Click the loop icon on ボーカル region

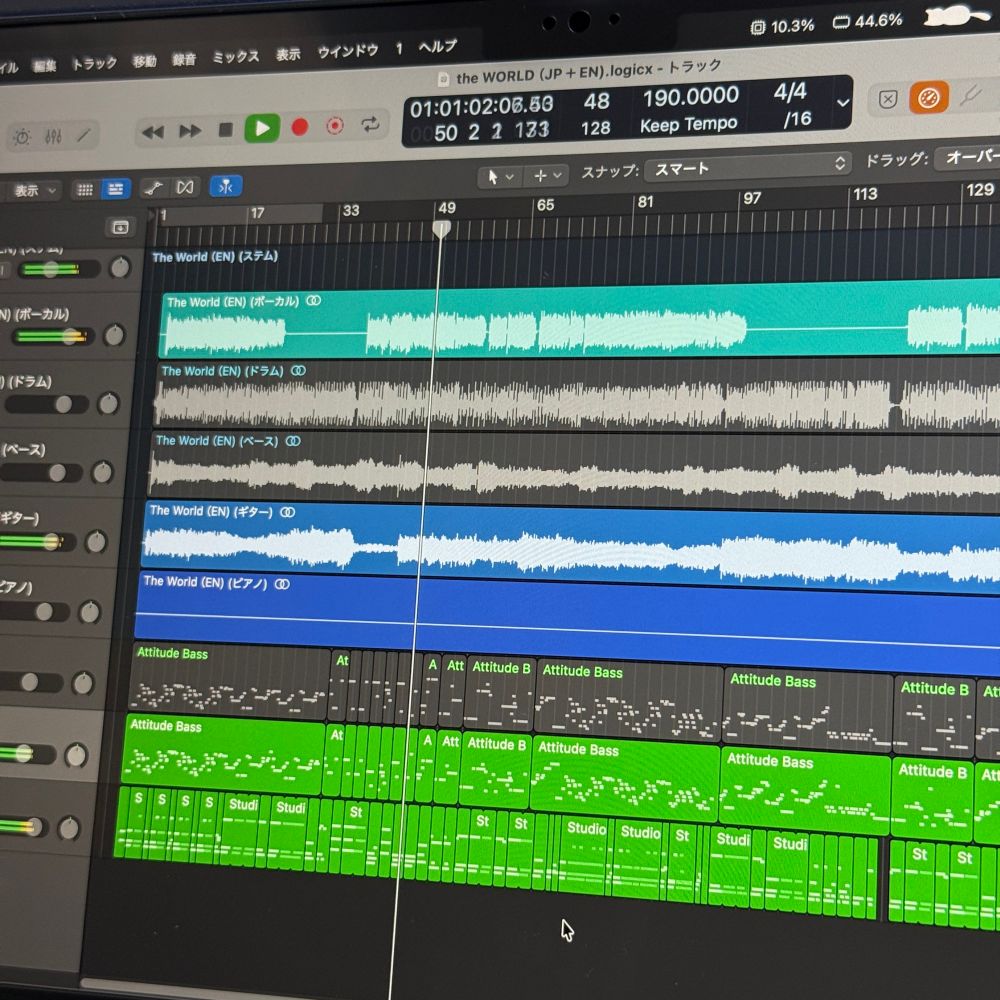[x=313, y=300]
